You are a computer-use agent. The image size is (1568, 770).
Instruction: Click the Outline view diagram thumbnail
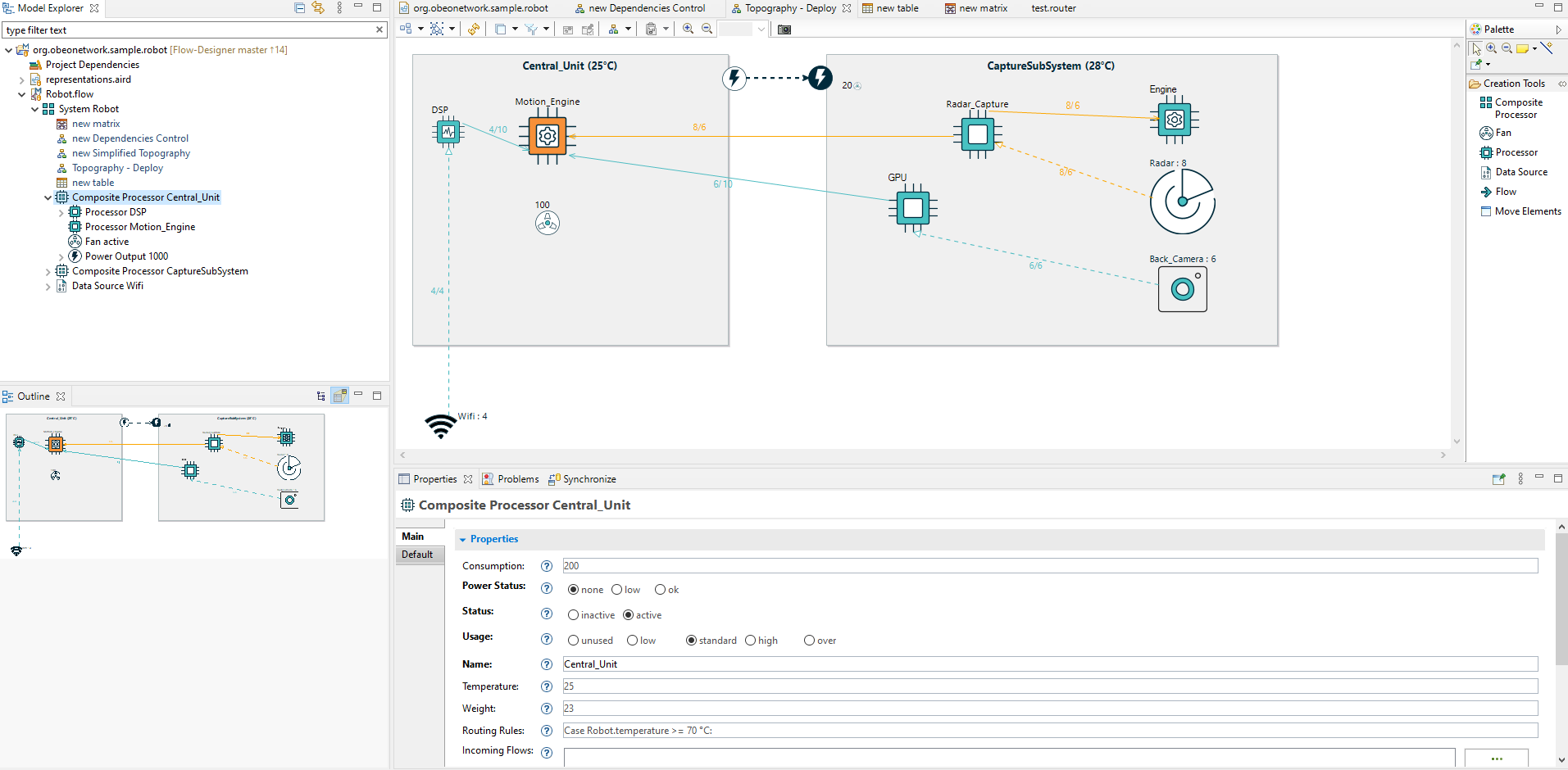pyautogui.click(x=166, y=483)
